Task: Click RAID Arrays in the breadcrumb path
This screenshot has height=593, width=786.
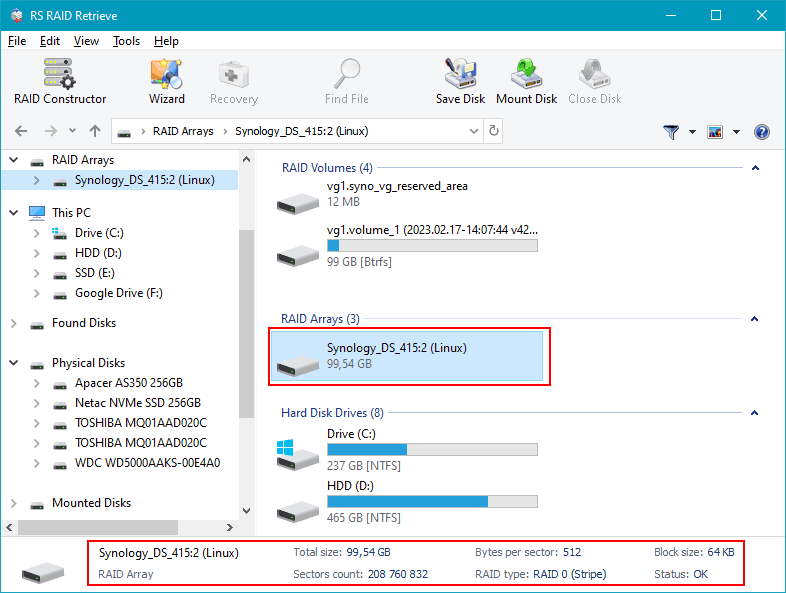Action: (x=183, y=131)
